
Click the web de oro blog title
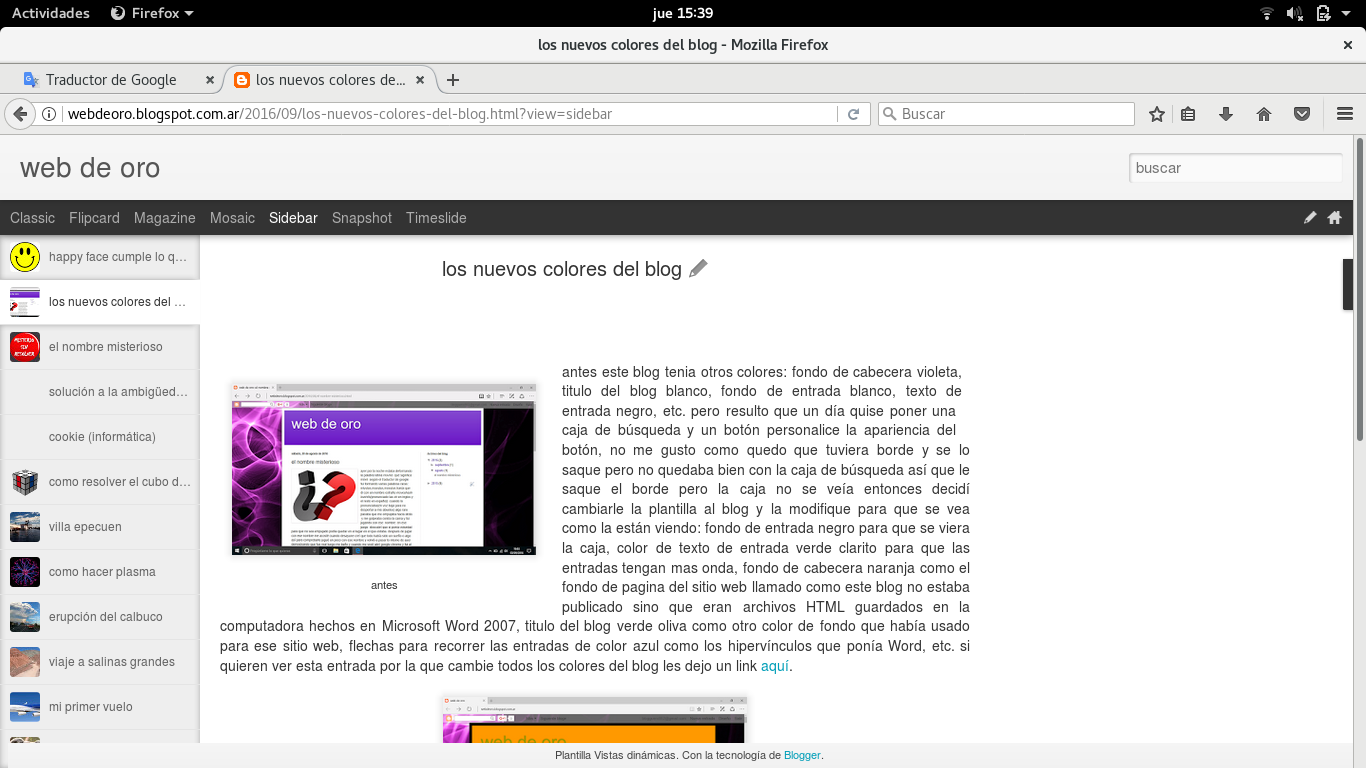pos(90,168)
